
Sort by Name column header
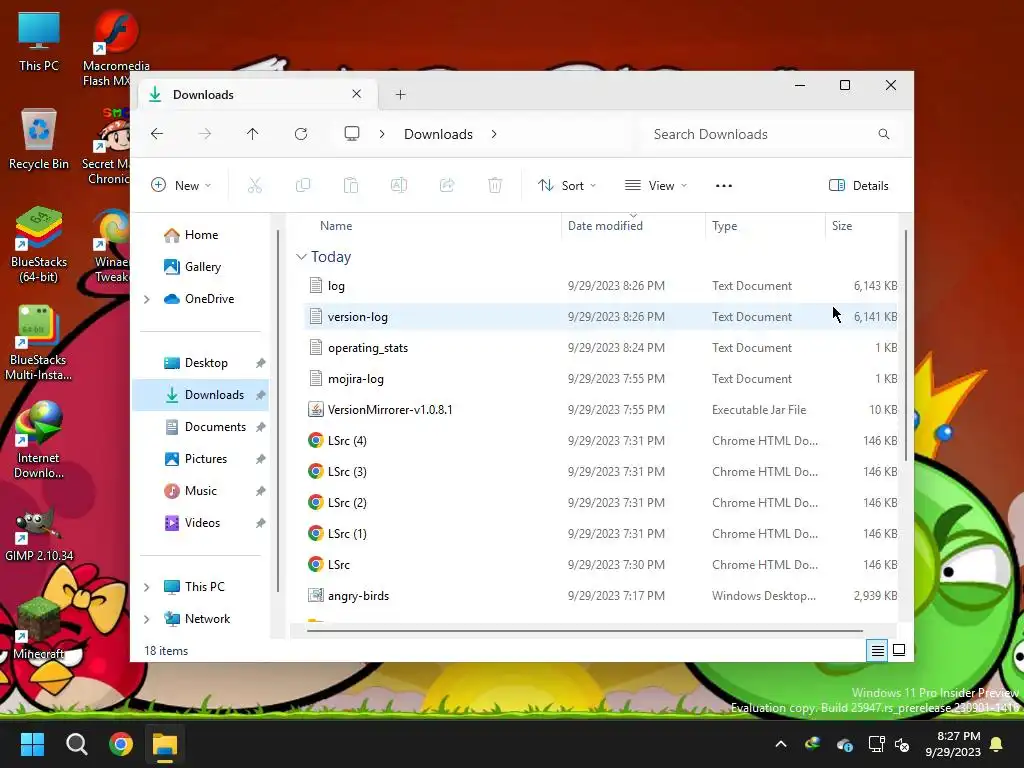(336, 226)
